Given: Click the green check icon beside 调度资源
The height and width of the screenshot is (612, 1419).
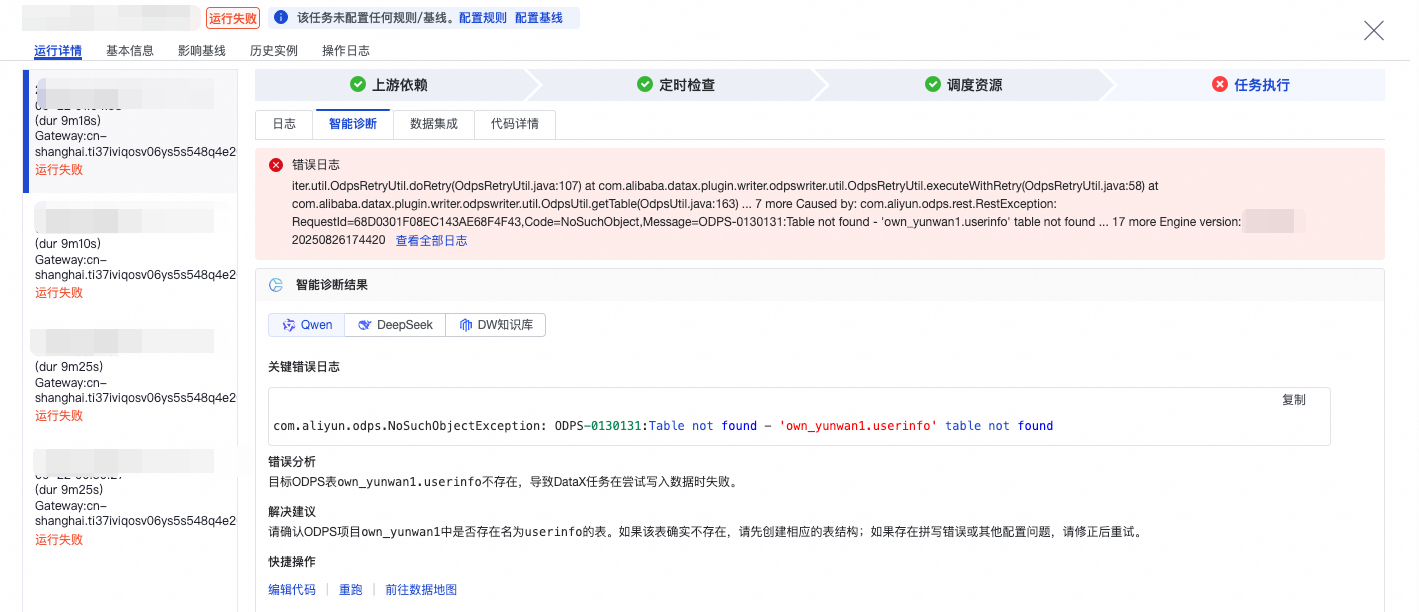Looking at the screenshot, I should click(x=933, y=85).
